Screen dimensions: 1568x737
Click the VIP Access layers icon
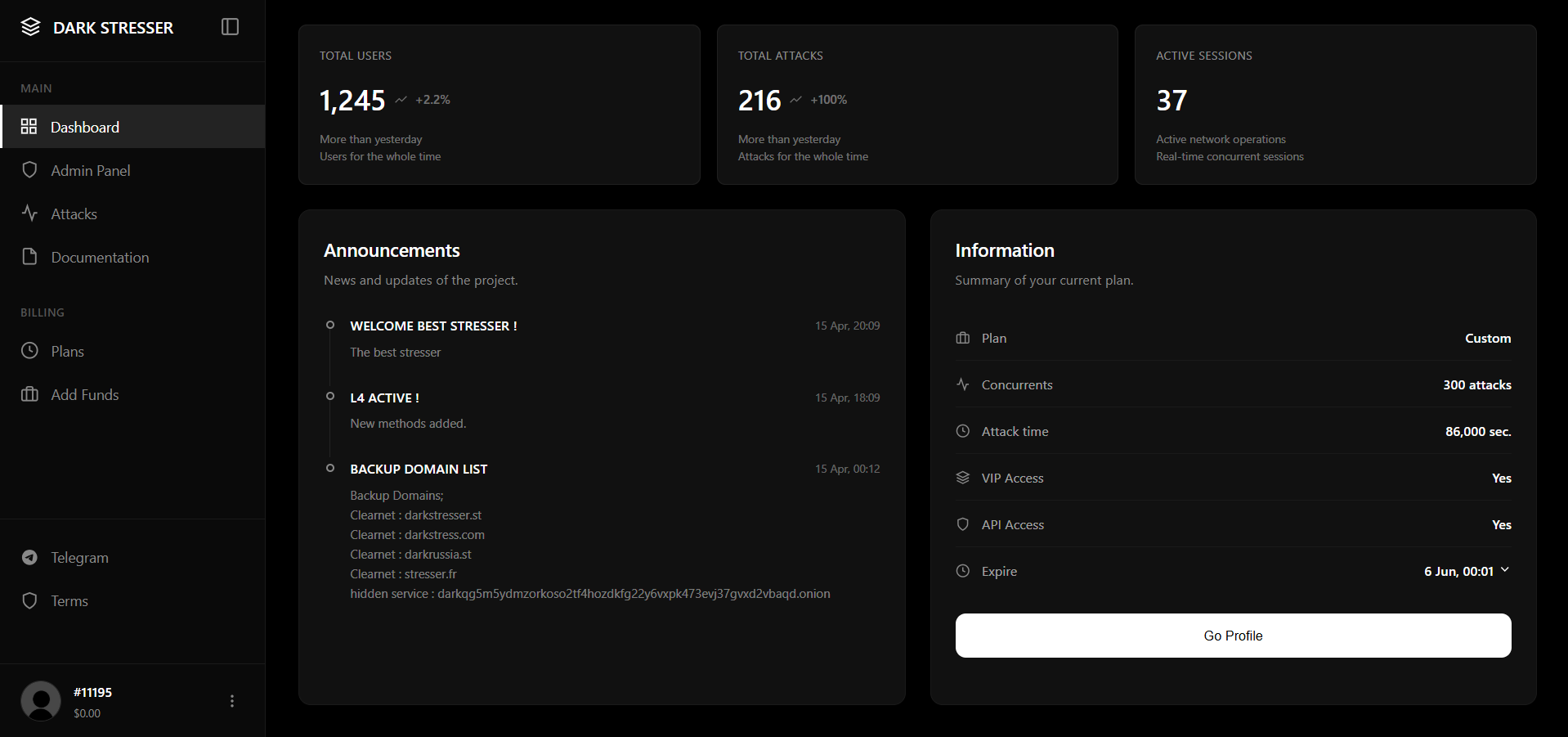click(962, 478)
